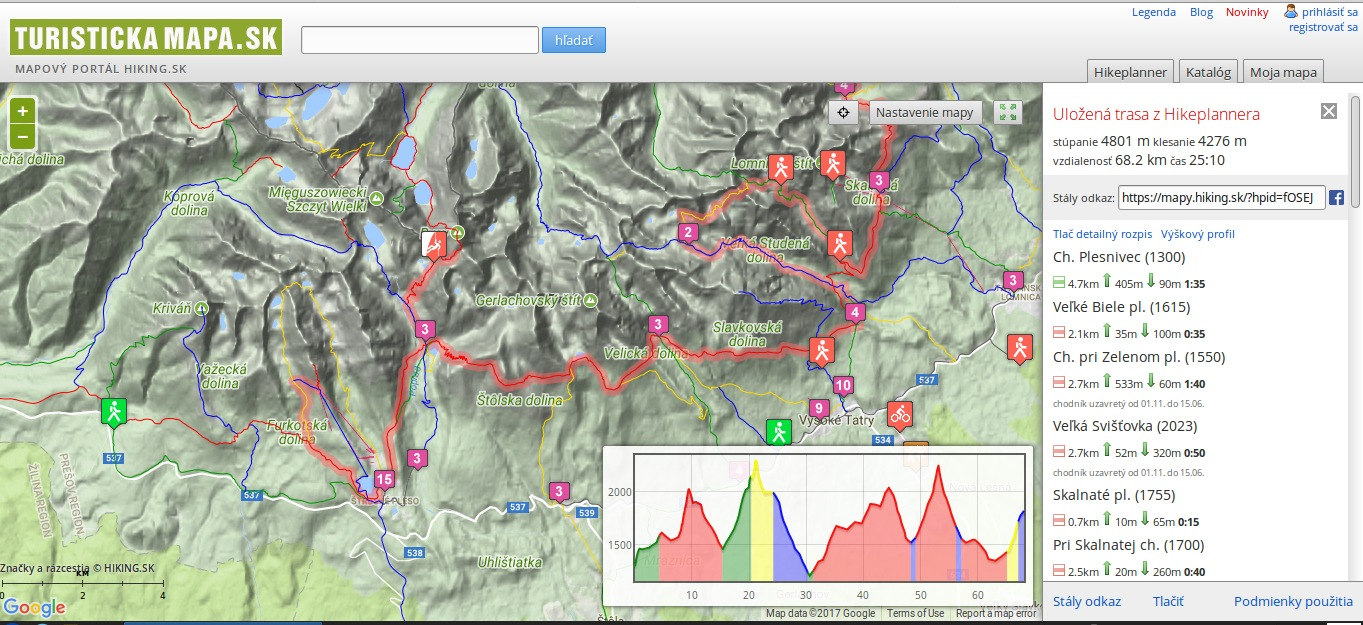Open the red hiker marker on Lomnický štít label
Screen dimensions: 1363x625
click(781, 167)
